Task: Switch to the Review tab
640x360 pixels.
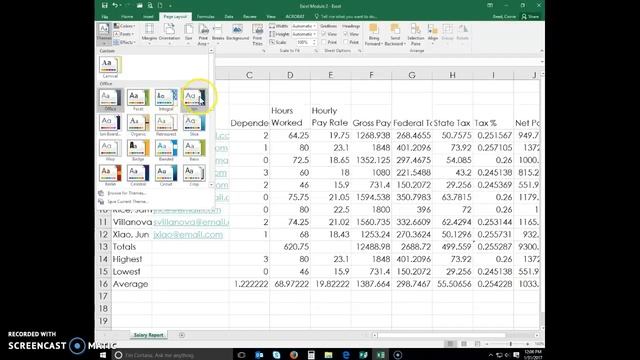Action: (250, 17)
